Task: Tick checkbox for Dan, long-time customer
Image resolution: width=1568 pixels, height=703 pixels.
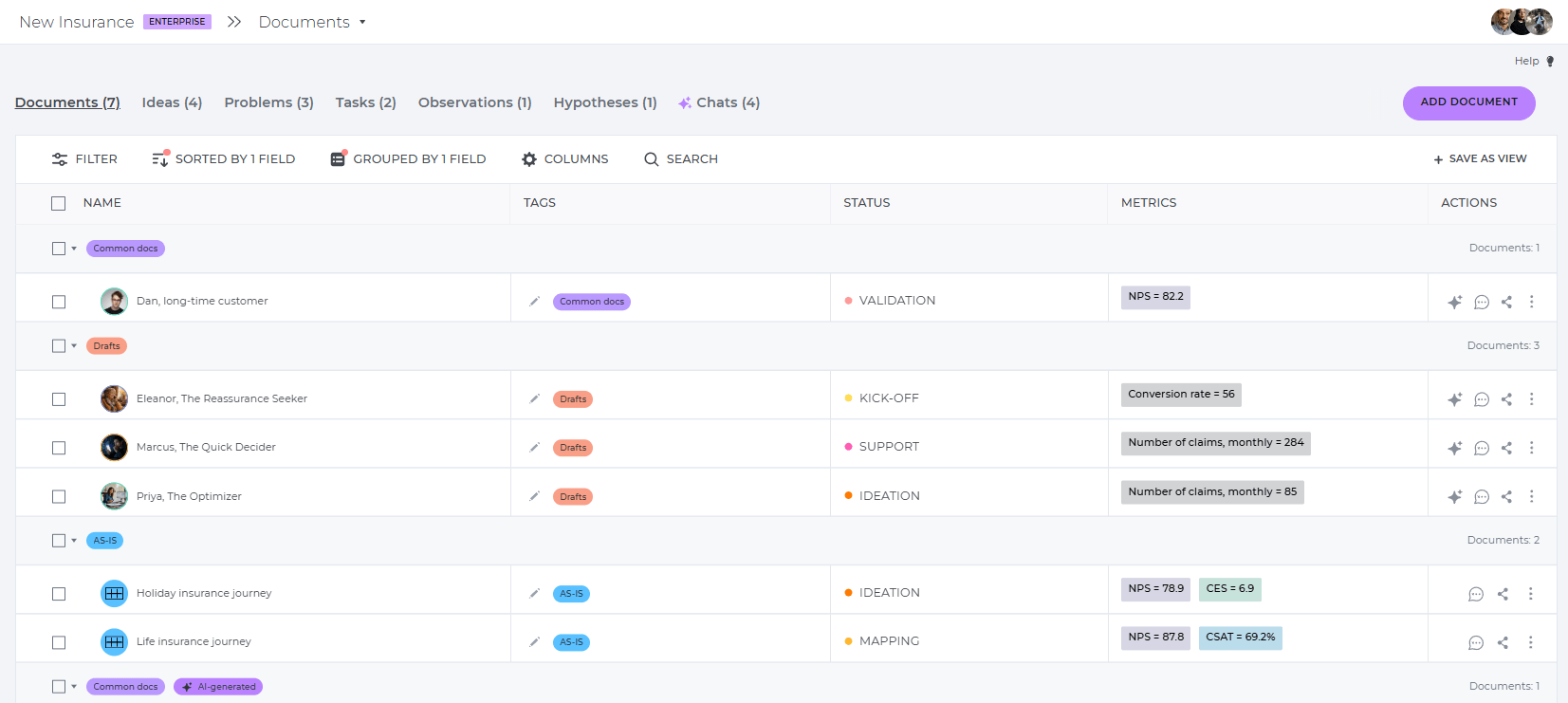Action: [59, 302]
